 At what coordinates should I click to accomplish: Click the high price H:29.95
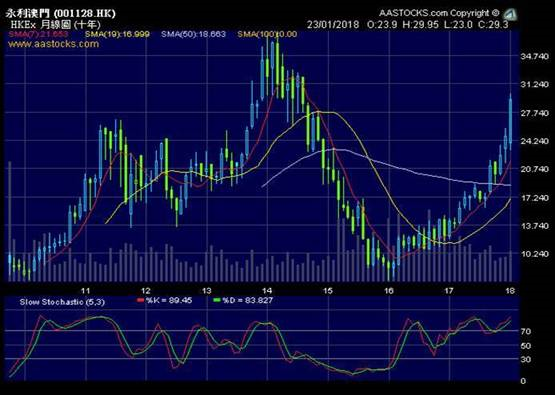421,25
